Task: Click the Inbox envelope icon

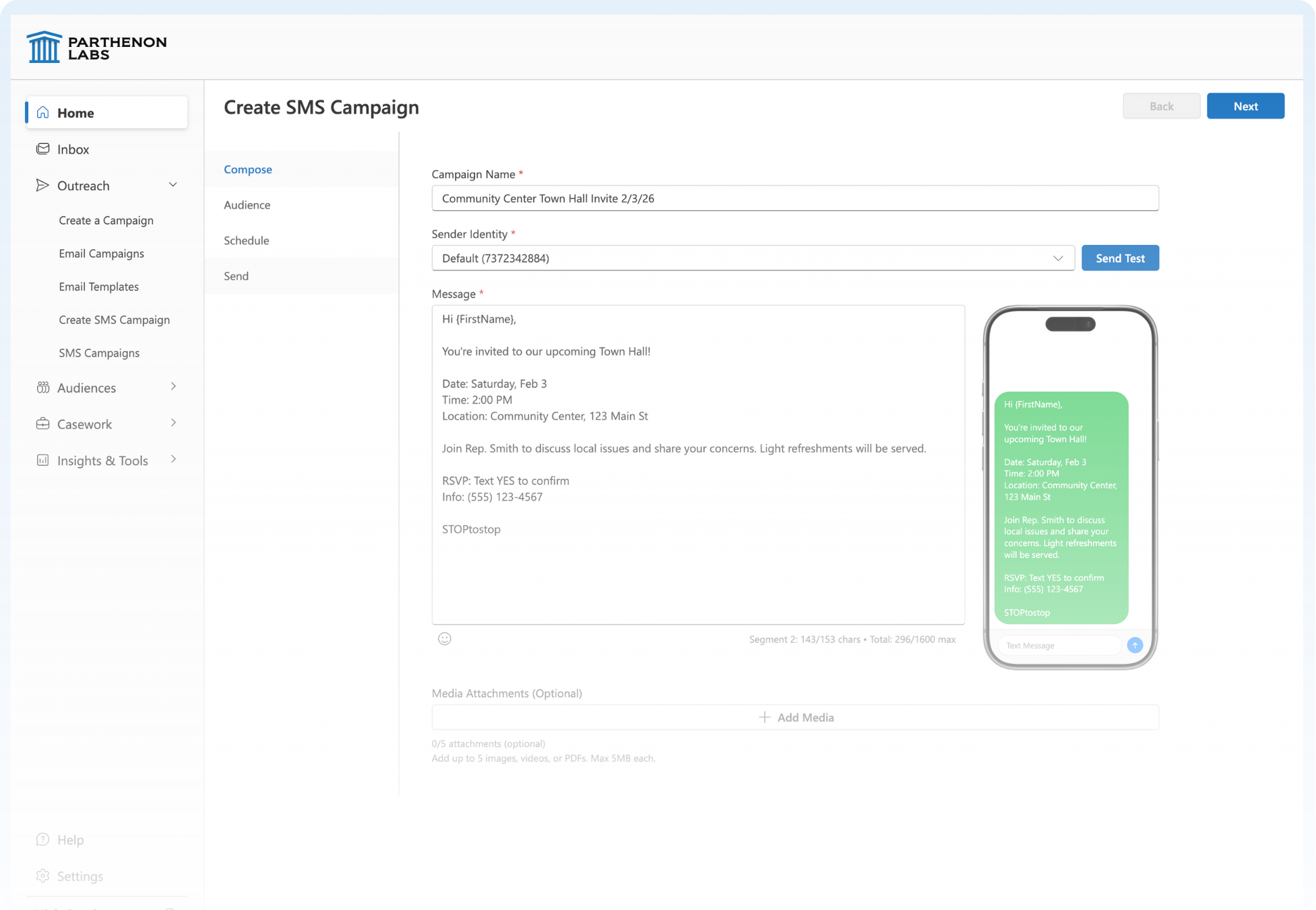Action: [43, 149]
